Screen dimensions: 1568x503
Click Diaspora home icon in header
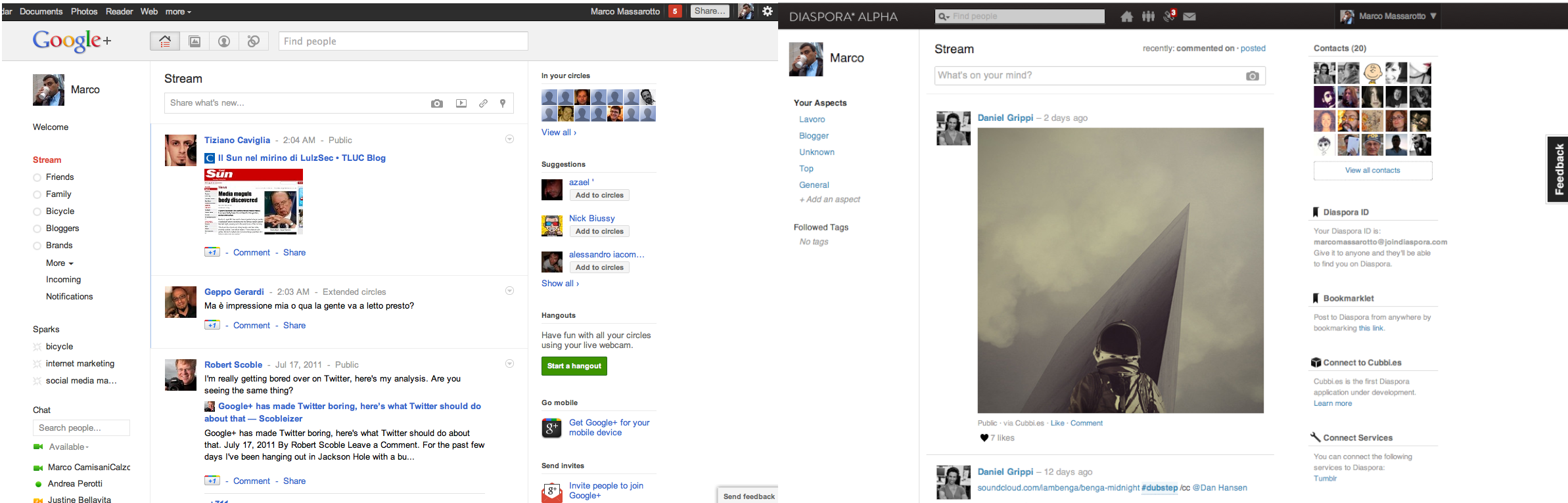click(x=1126, y=16)
